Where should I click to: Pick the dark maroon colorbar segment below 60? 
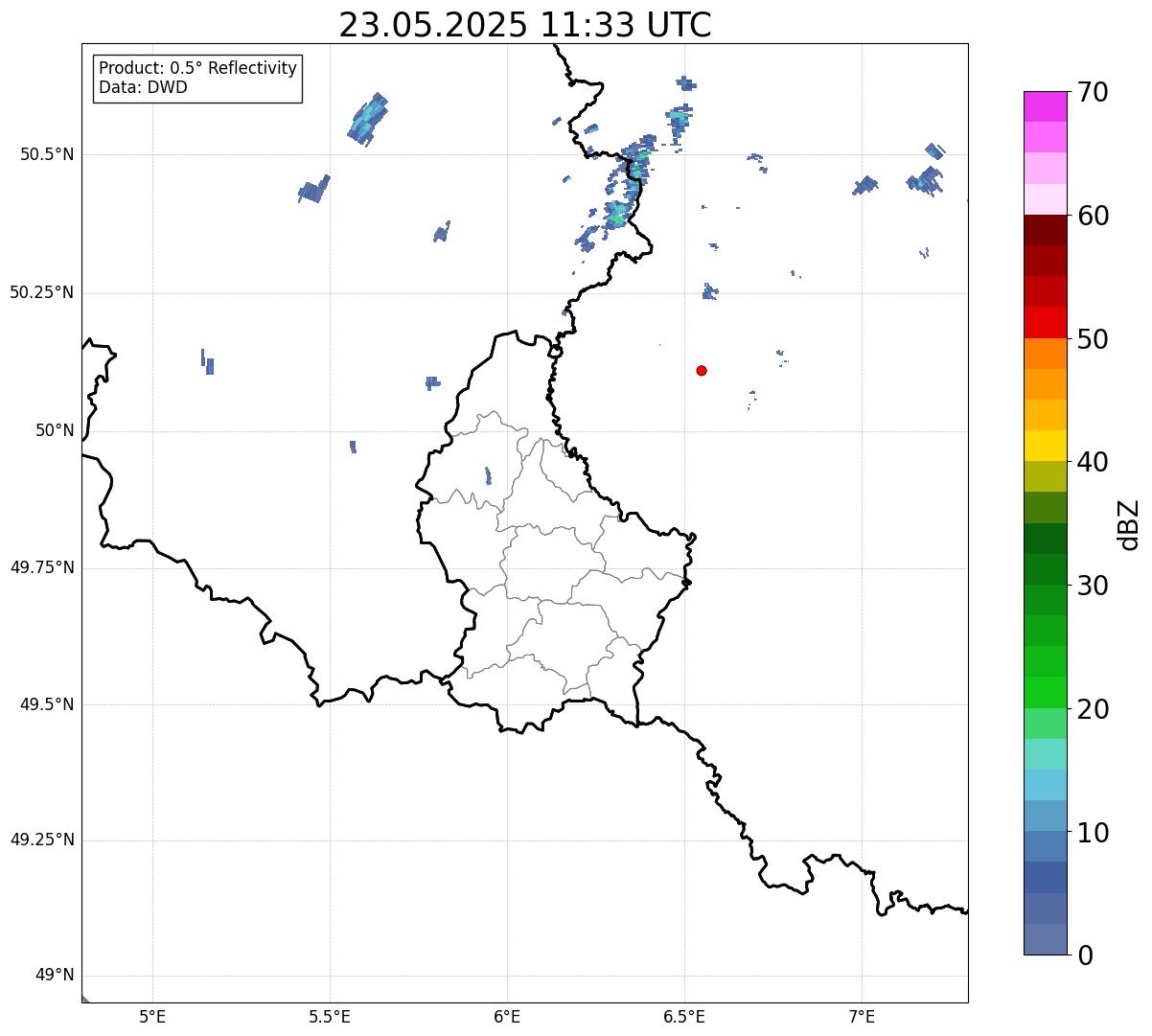(x=1045, y=230)
